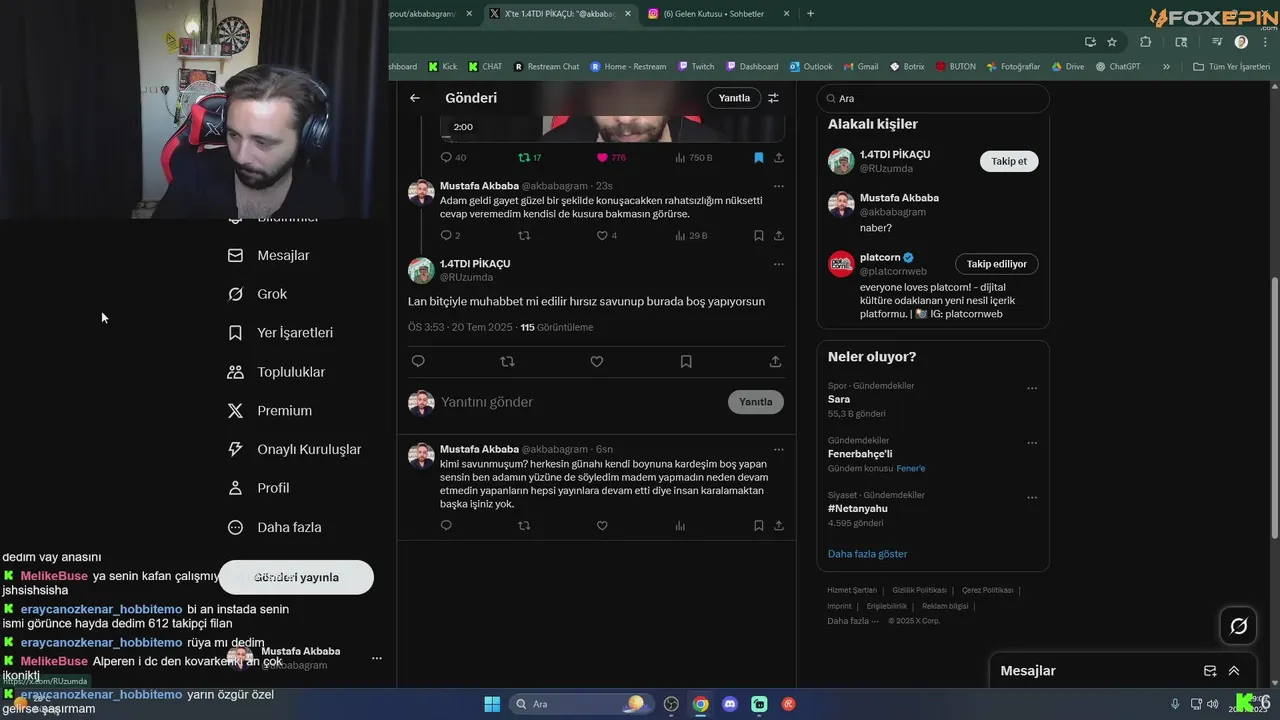Like the 1.4TDI PİKAÇU main tweet
1280x720 pixels.
tap(597, 361)
